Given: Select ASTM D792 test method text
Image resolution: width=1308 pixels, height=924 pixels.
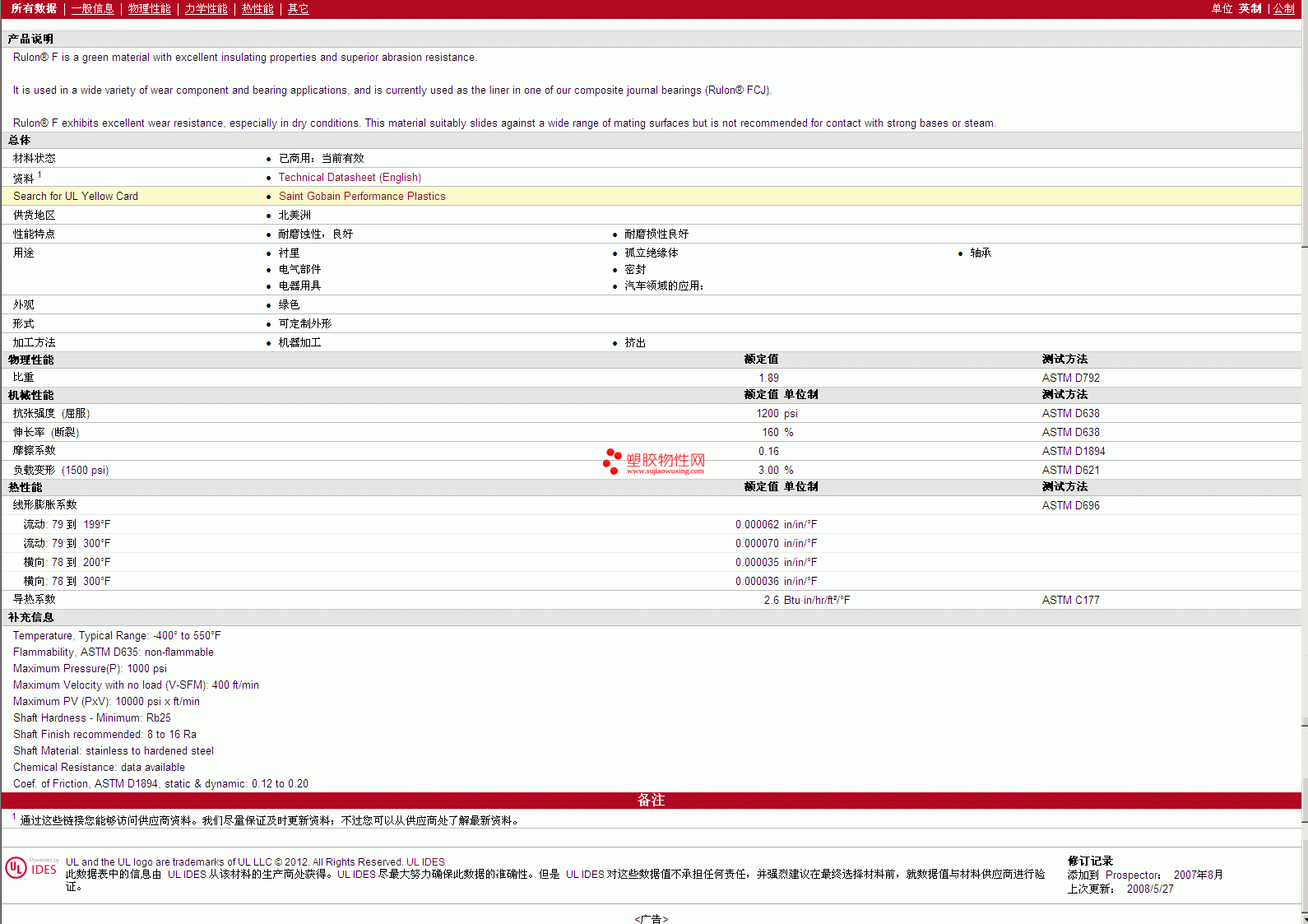Looking at the screenshot, I should click(x=1070, y=378).
